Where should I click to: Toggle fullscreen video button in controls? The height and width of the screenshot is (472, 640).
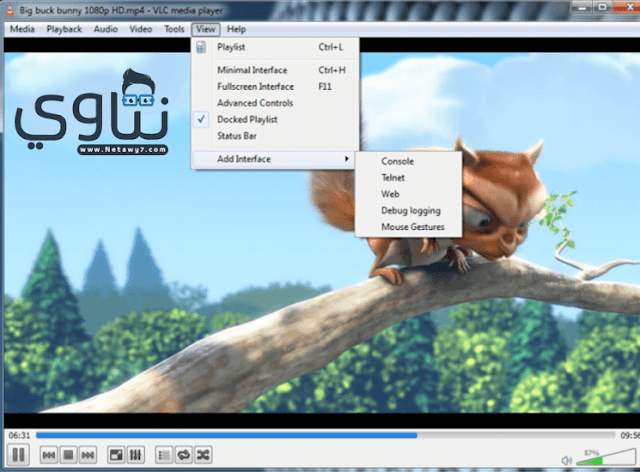click(x=116, y=455)
